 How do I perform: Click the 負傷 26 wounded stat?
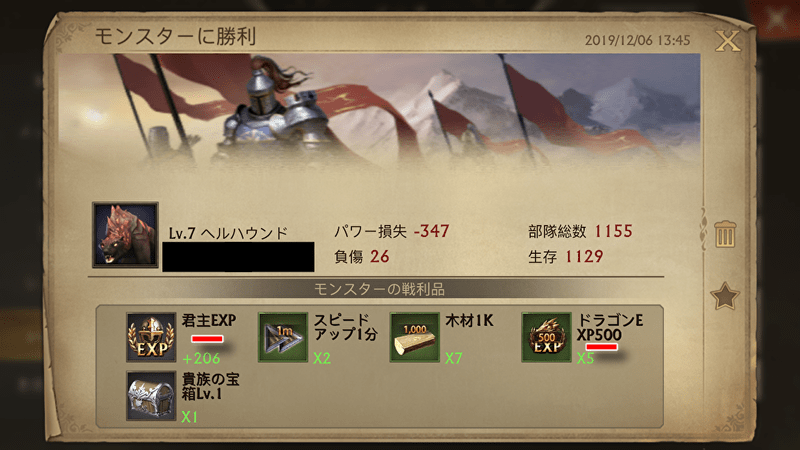[x=362, y=256]
